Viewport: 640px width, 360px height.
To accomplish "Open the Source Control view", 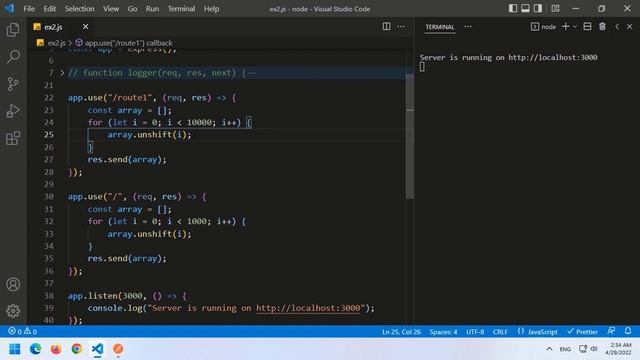I will point(13,84).
